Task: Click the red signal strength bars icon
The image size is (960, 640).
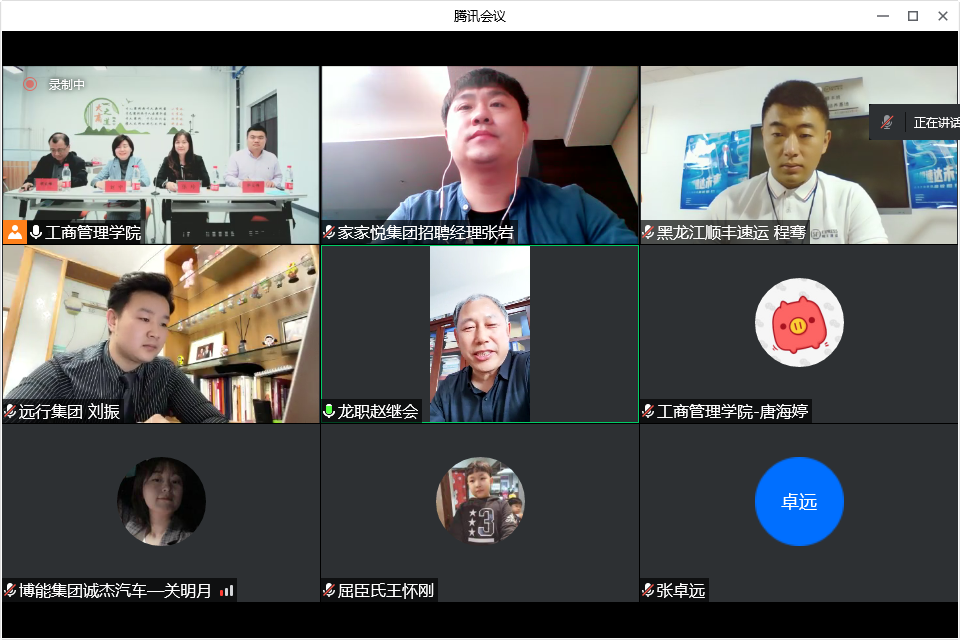Action: click(227, 590)
